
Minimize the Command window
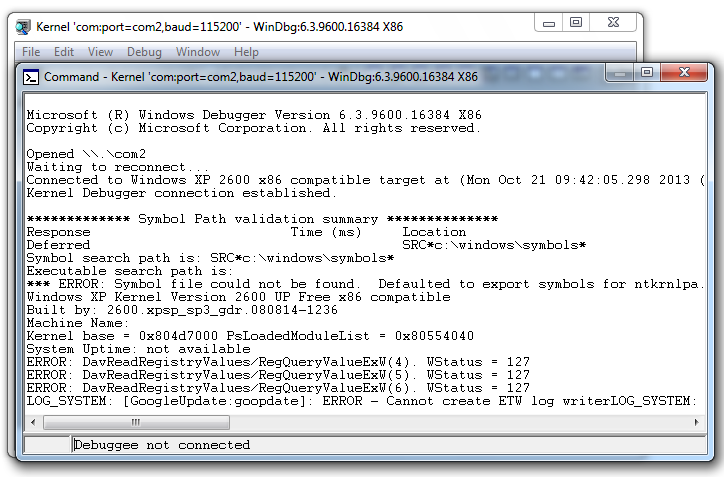click(620, 73)
